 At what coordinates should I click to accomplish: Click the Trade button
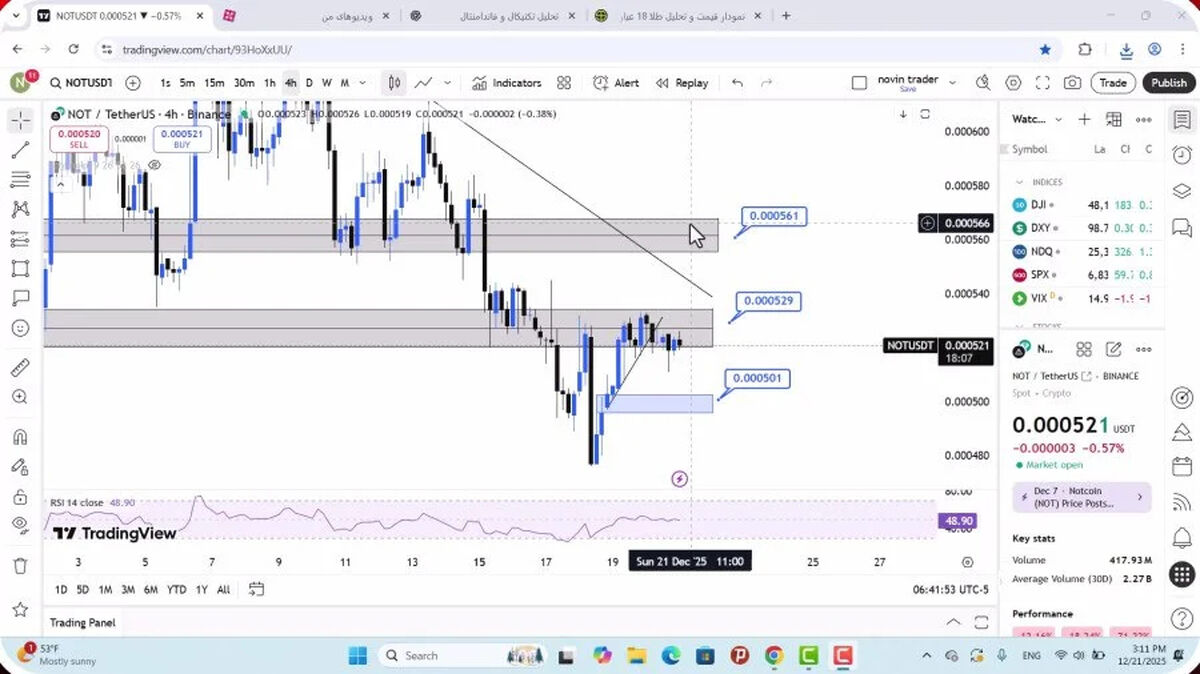click(1113, 83)
